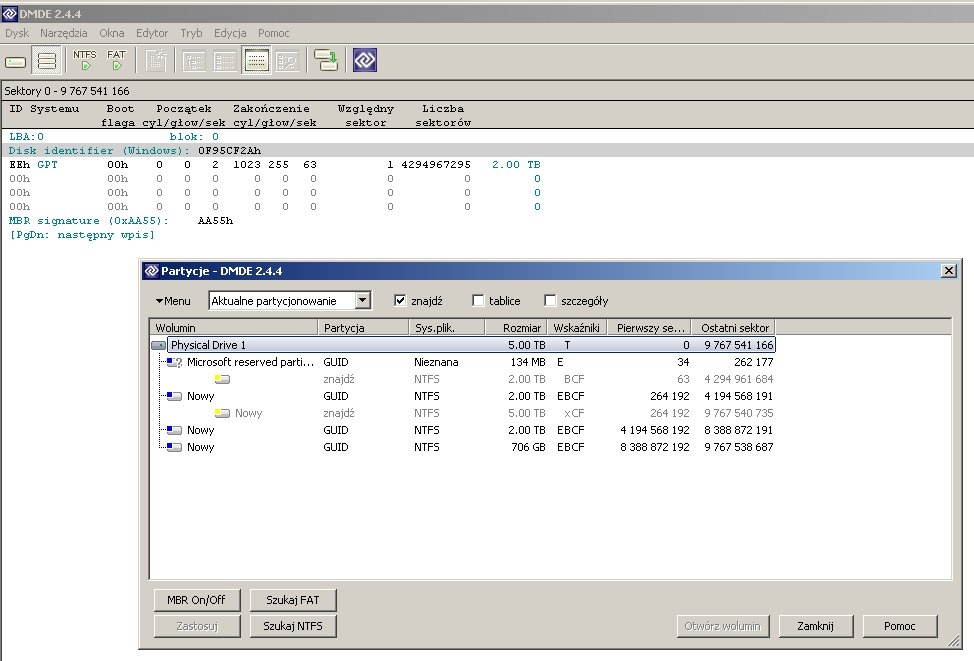Click the 'Nieznana' file system cell
974x661 pixels.
tap(436, 362)
